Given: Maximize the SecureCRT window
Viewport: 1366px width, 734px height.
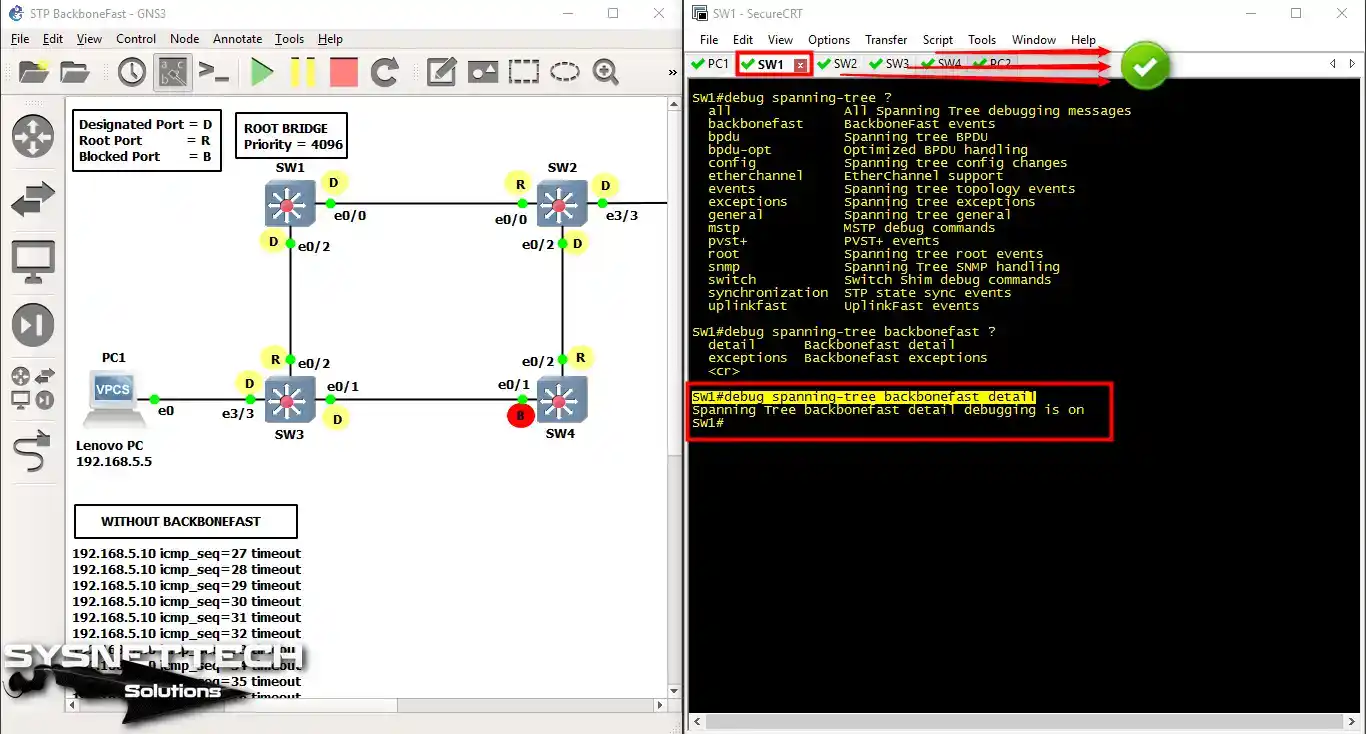Looking at the screenshot, I should [1296, 13].
